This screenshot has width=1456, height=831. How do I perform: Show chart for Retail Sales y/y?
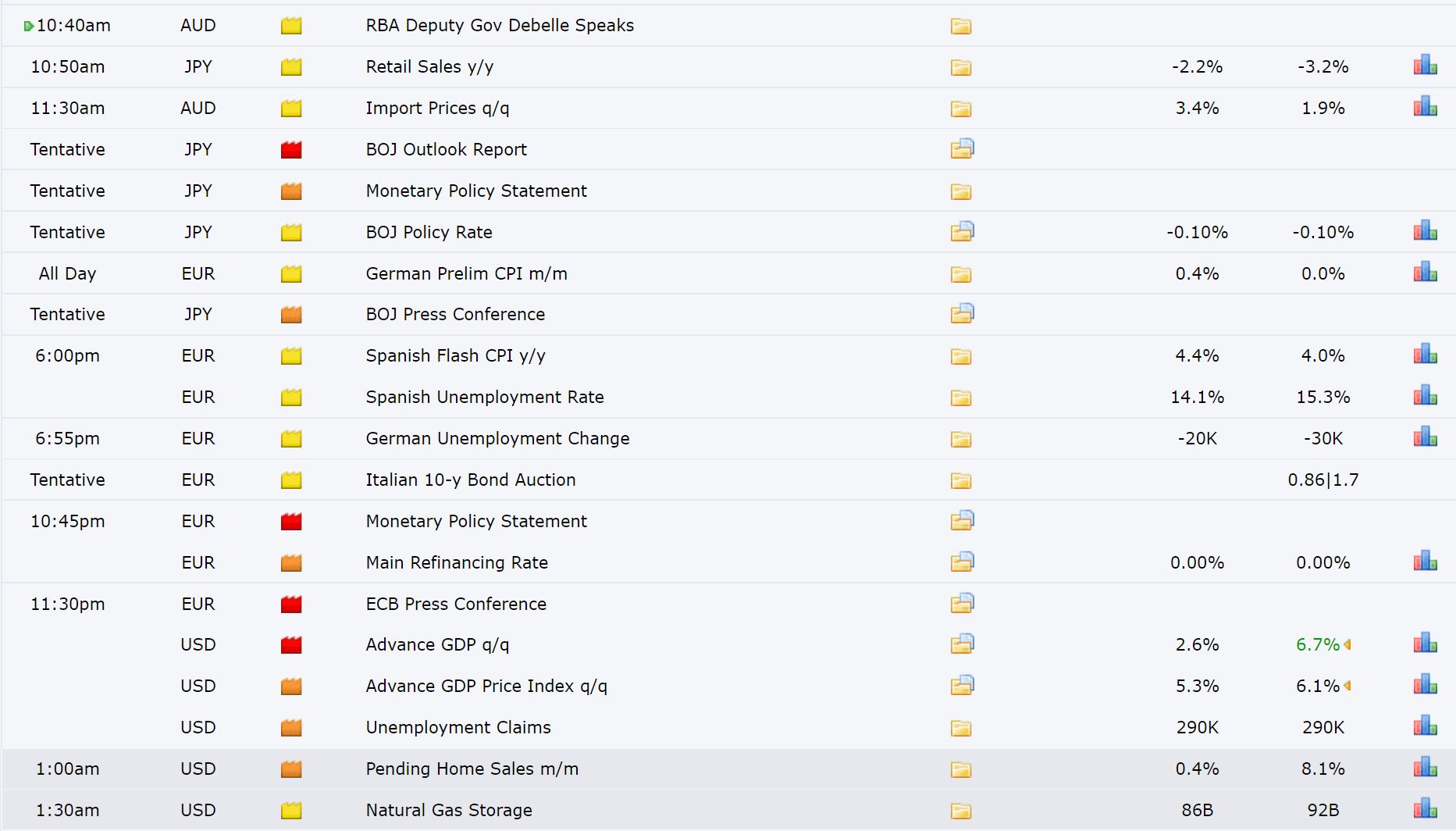point(1425,65)
